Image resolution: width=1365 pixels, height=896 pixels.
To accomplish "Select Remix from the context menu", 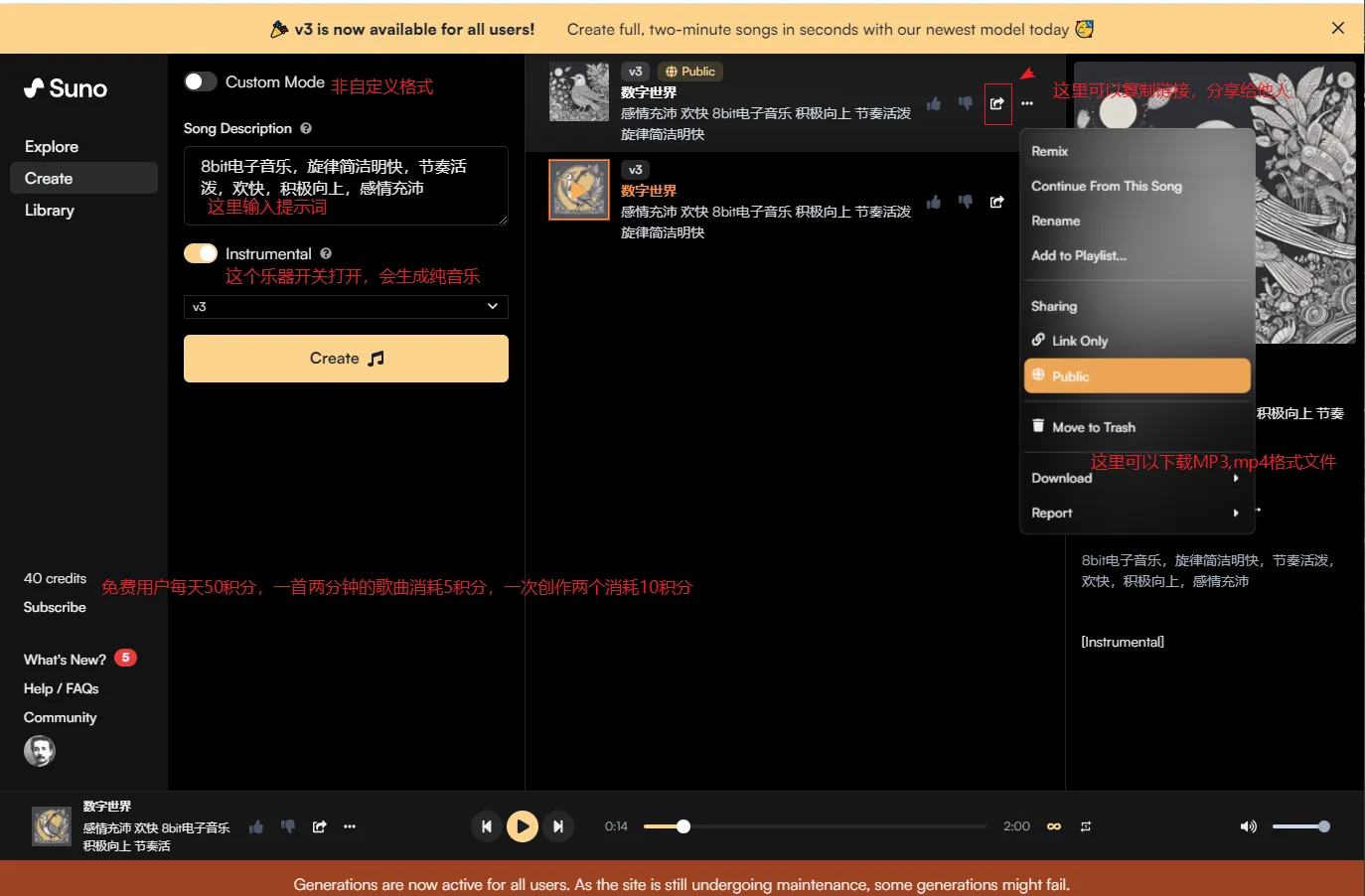I will (x=1050, y=151).
